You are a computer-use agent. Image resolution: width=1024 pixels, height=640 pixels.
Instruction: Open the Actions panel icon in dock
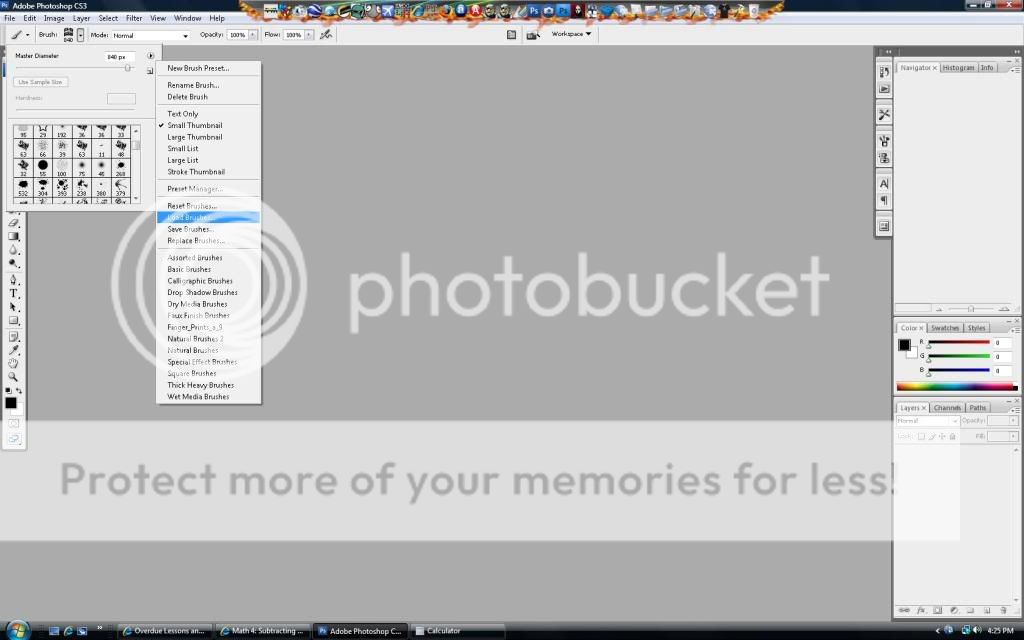pos(884,89)
